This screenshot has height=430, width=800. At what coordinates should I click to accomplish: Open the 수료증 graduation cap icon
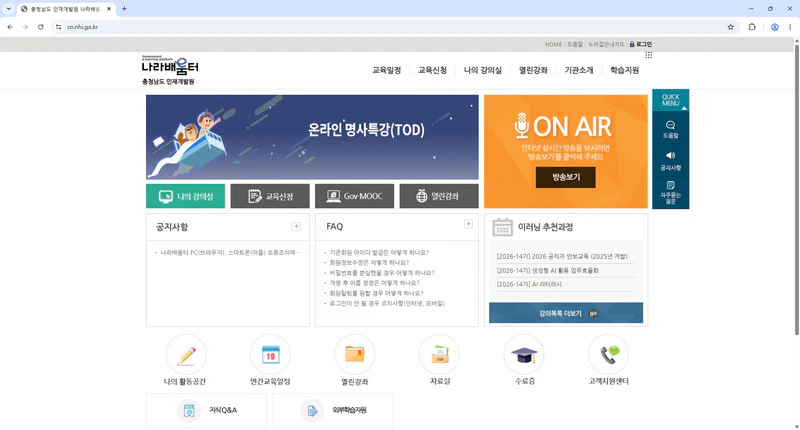pos(524,355)
